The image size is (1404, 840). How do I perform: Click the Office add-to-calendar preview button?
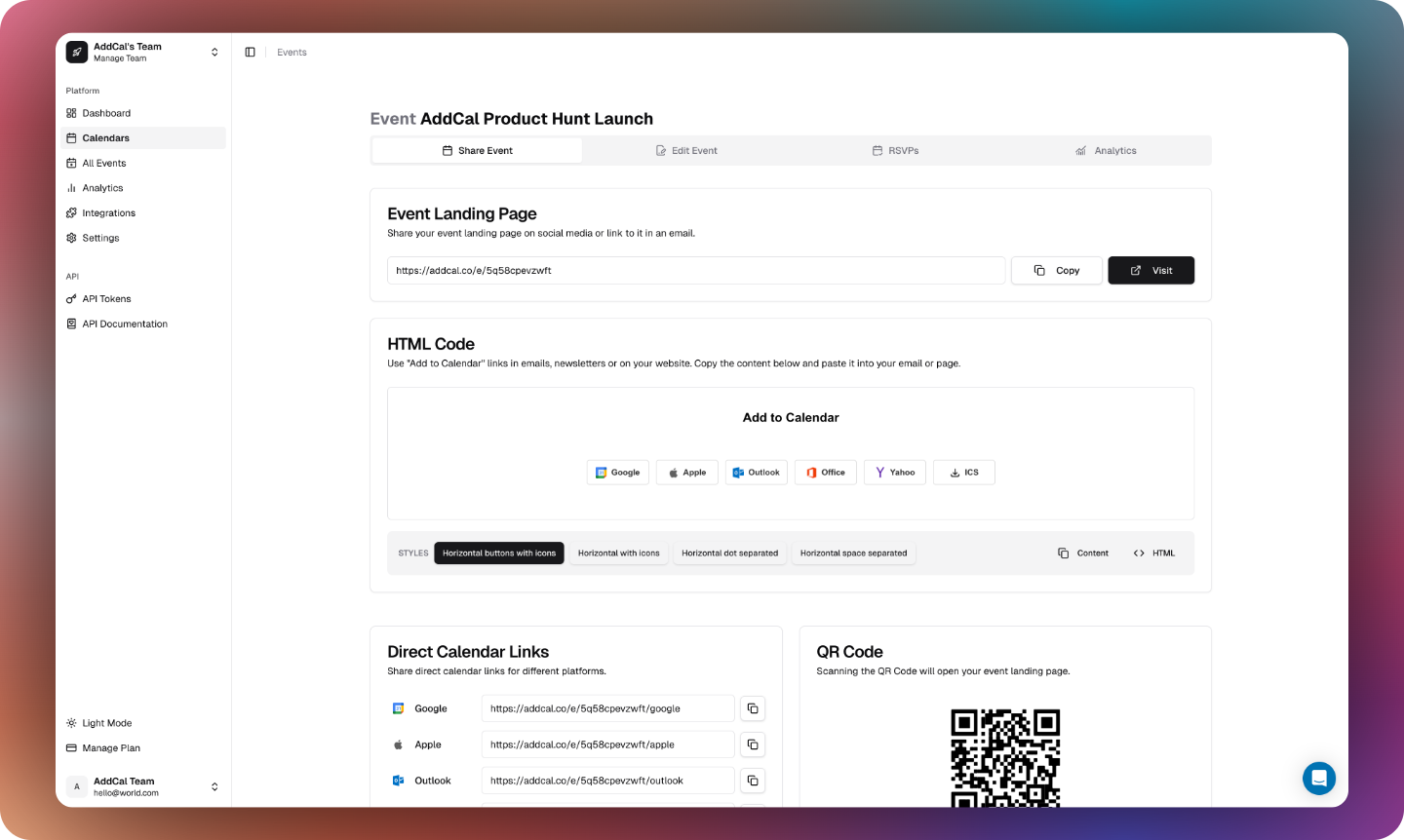[x=826, y=473]
